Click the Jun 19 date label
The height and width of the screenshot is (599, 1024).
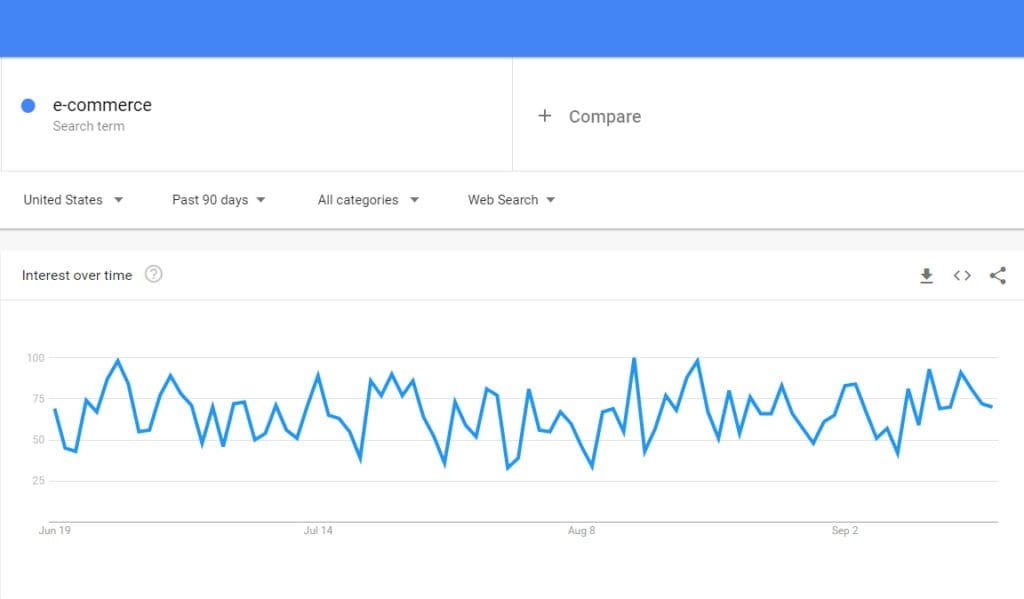tap(55, 530)
